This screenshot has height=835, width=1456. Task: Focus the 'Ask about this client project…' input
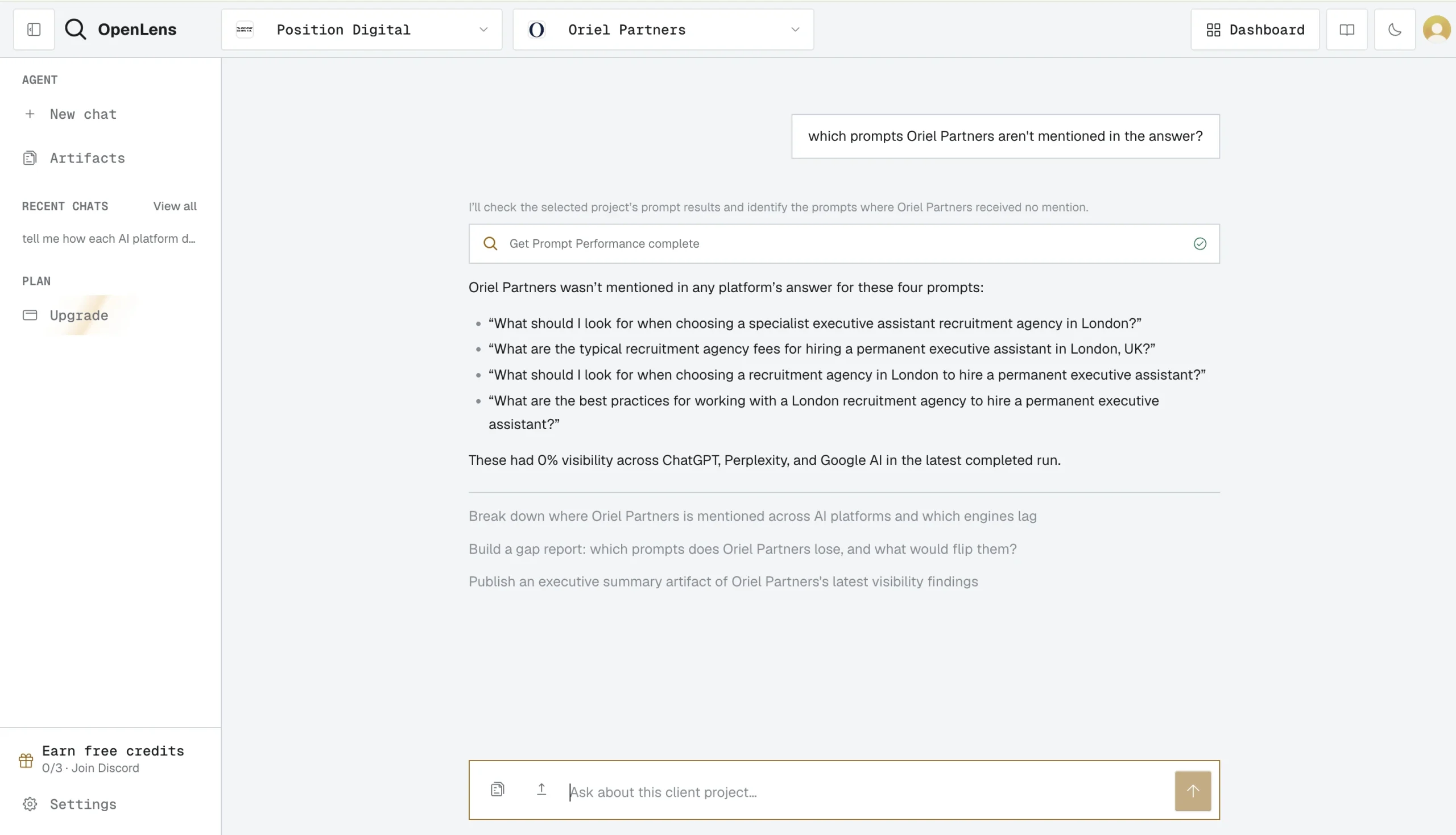tap(866, 792)
